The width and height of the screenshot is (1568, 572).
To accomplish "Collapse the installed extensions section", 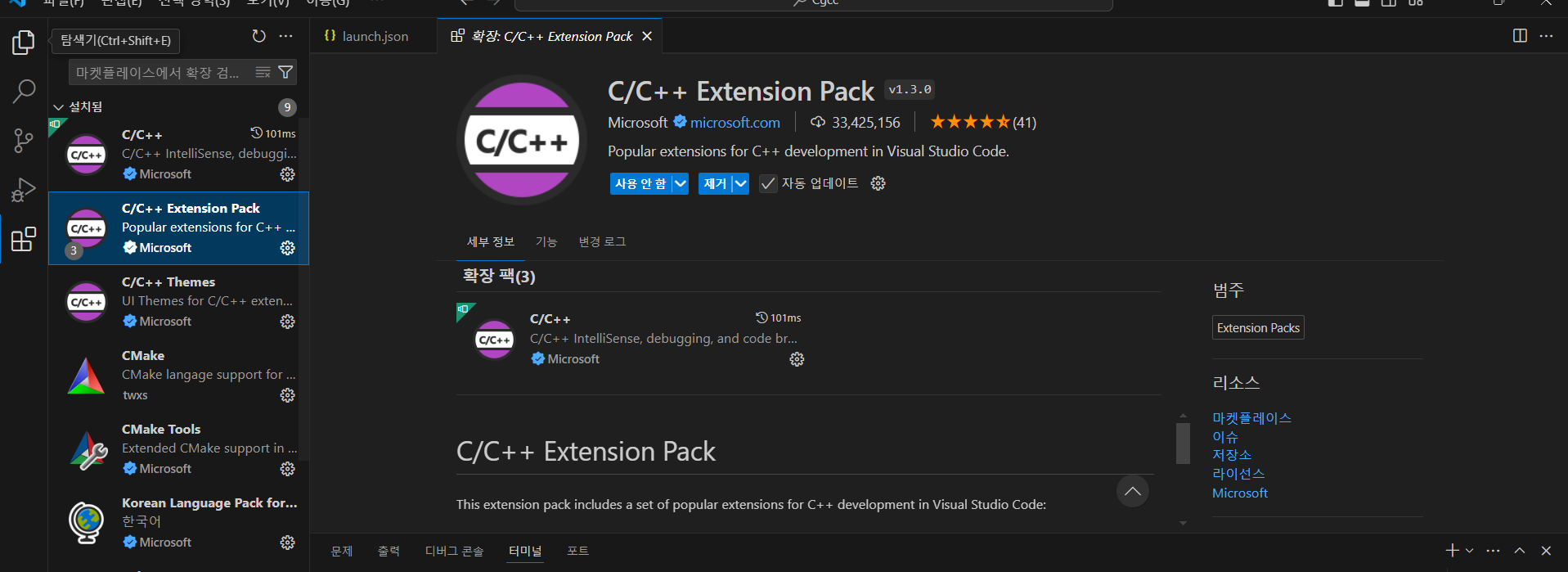I will (x=58, y=107).
